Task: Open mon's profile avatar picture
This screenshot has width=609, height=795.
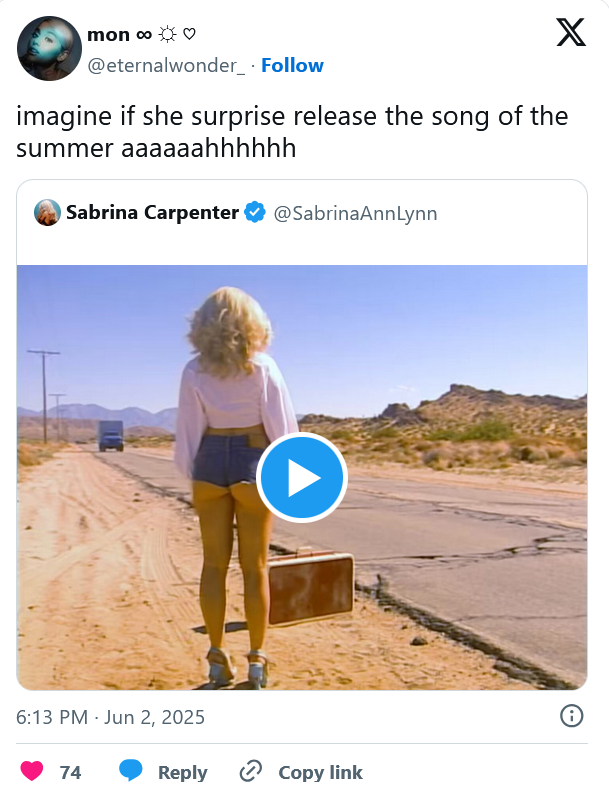Action: tap(49, 48)
